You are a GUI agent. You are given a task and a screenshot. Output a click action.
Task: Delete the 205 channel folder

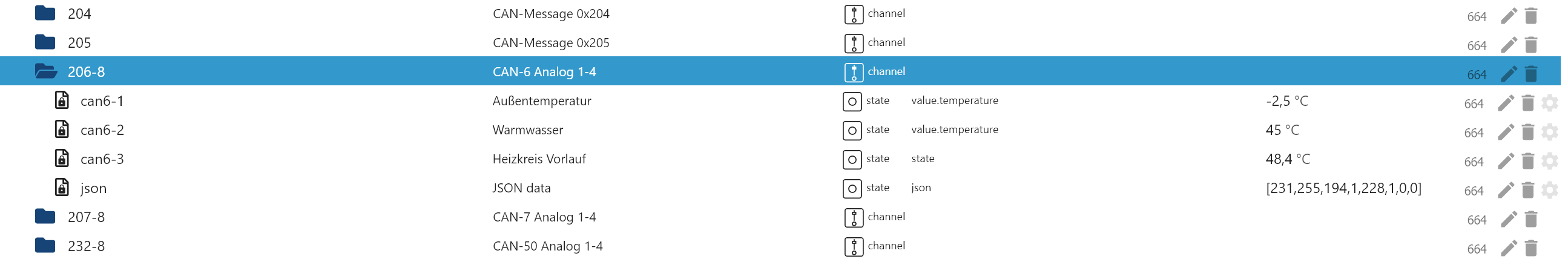coord(1531,45)
